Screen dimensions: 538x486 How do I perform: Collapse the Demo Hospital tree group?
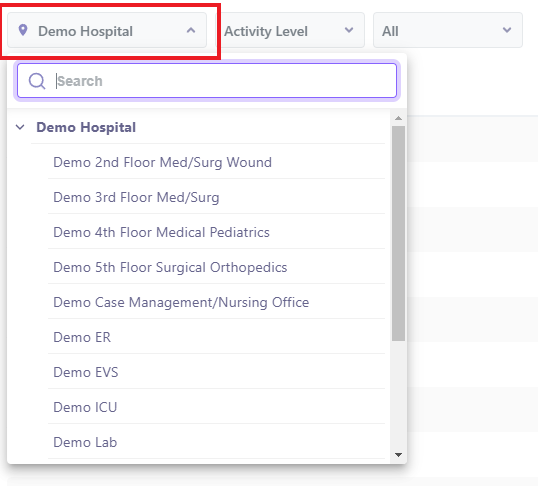(x=20, y=127)
